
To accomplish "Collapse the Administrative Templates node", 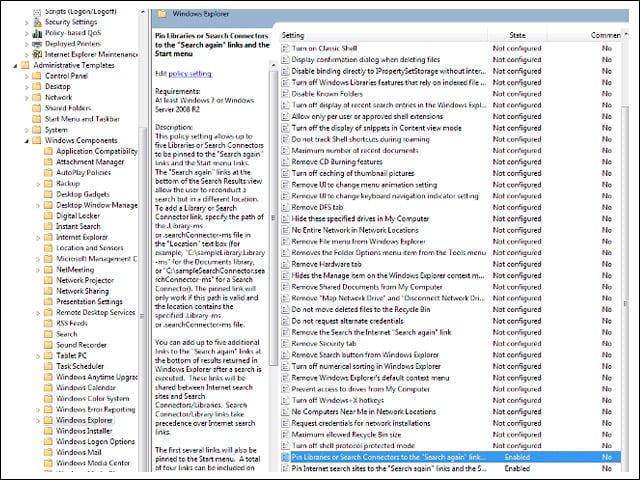I will (15, 65).
